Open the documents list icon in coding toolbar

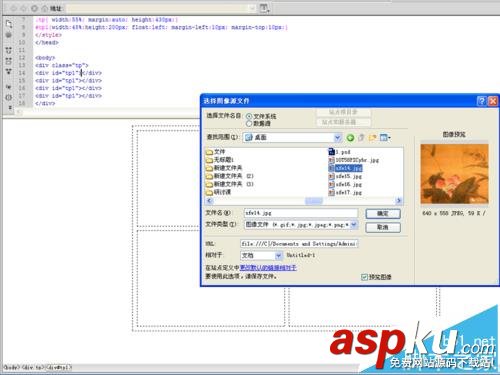[x=9, y=24]
